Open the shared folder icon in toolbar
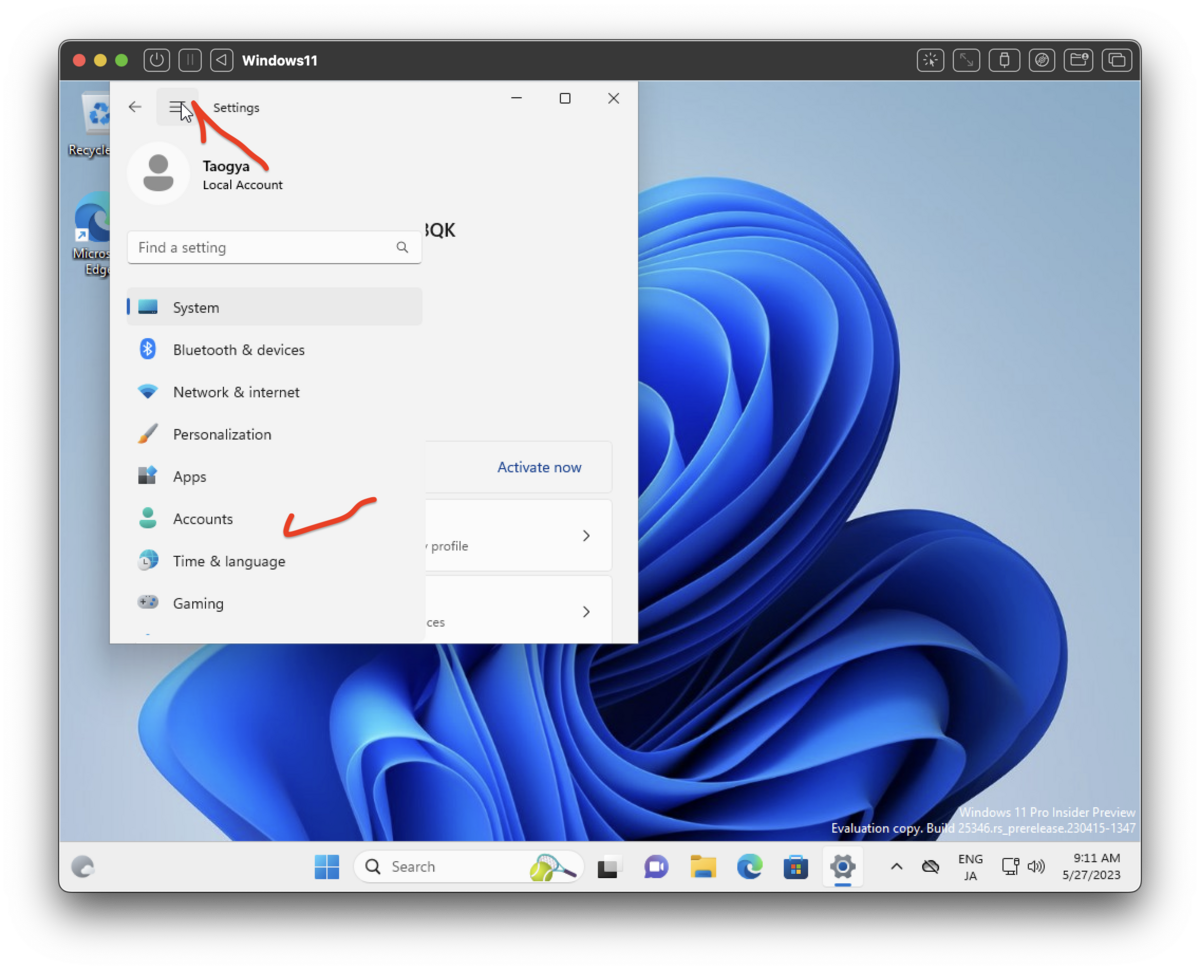 (x=1078, y=60)
